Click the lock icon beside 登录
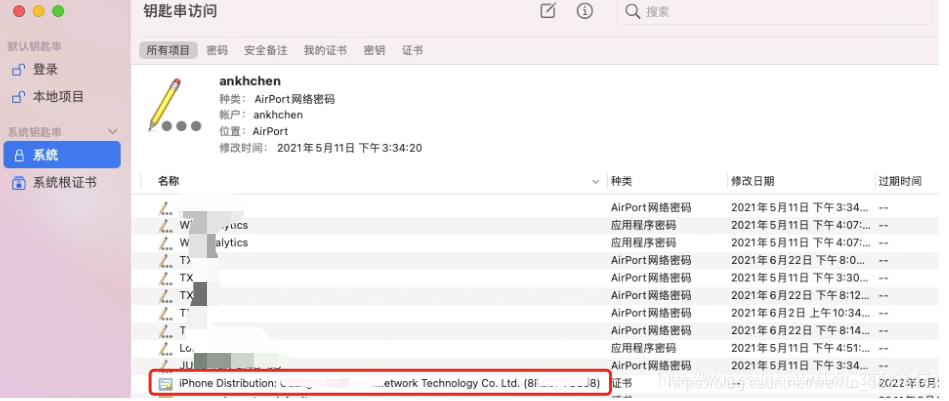The height and width of the screenshot is (401, 949). click(19, 70)
